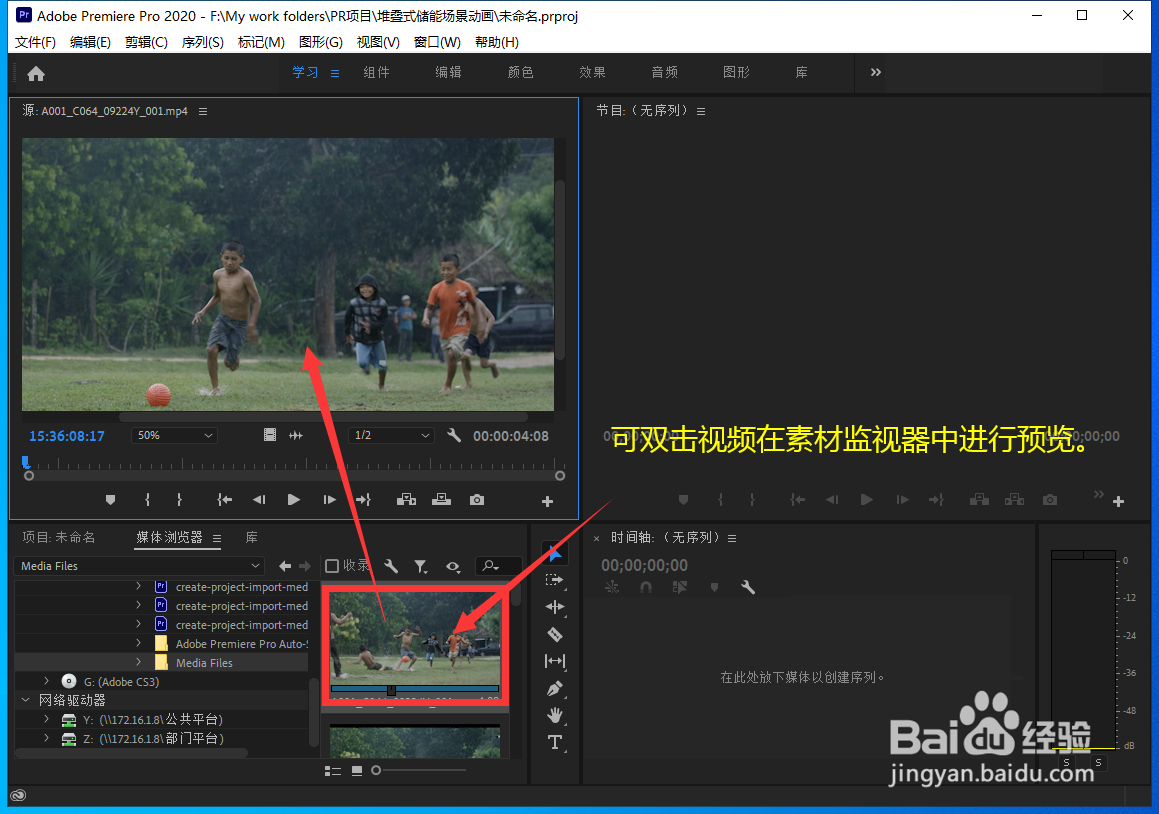Switch to the 颜色 workspace tab

[520, 72]
